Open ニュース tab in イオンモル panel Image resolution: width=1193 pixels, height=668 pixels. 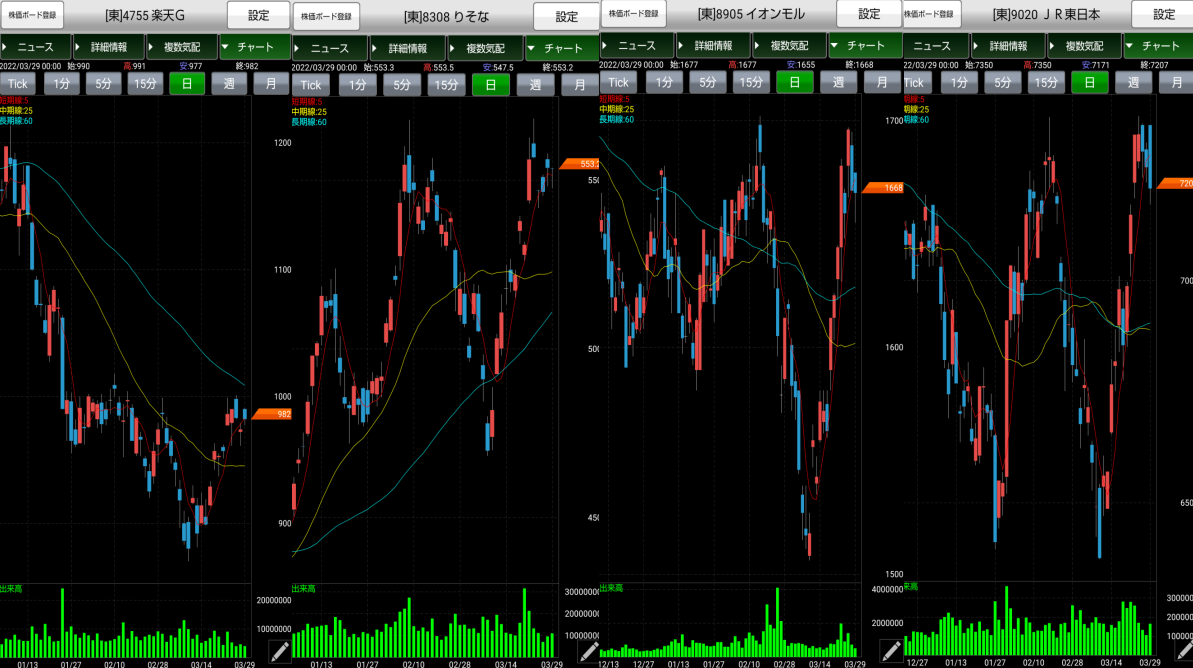(x=635, y=46)
